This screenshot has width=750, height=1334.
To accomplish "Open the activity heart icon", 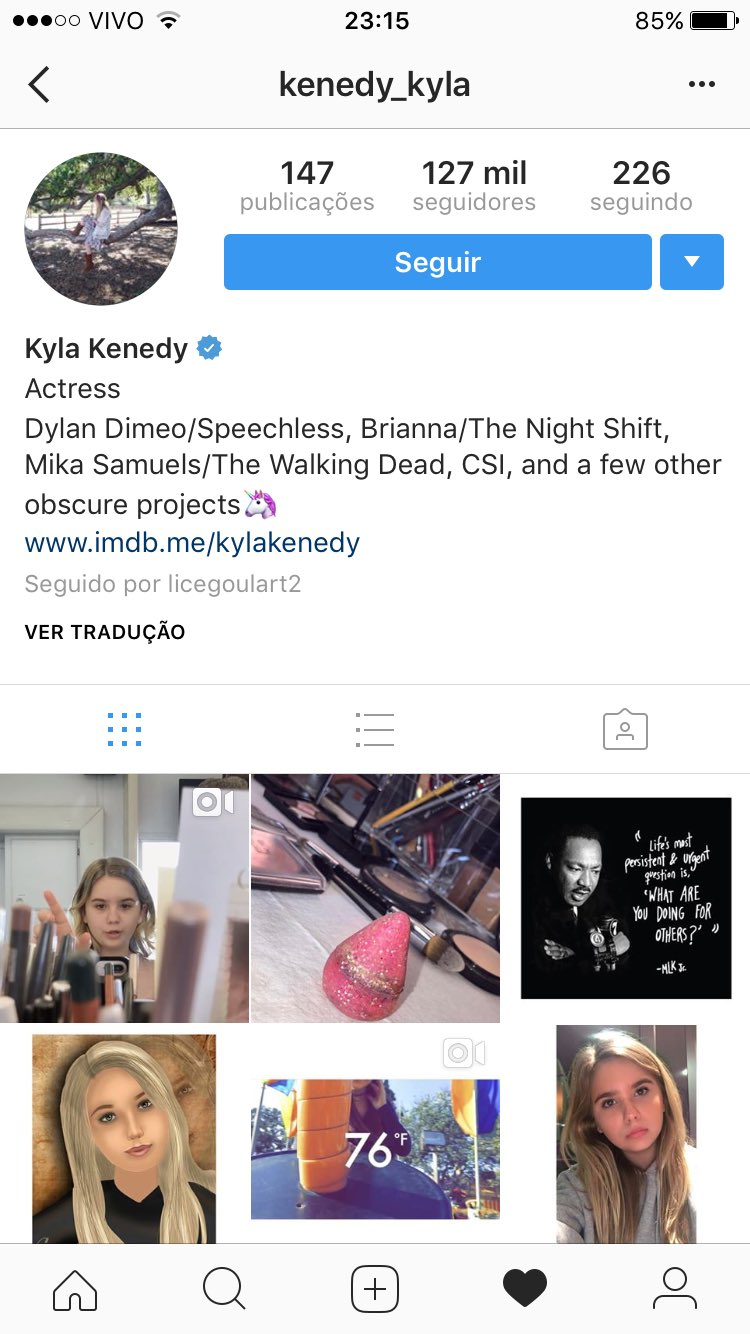I will [x=525, y=1289].
